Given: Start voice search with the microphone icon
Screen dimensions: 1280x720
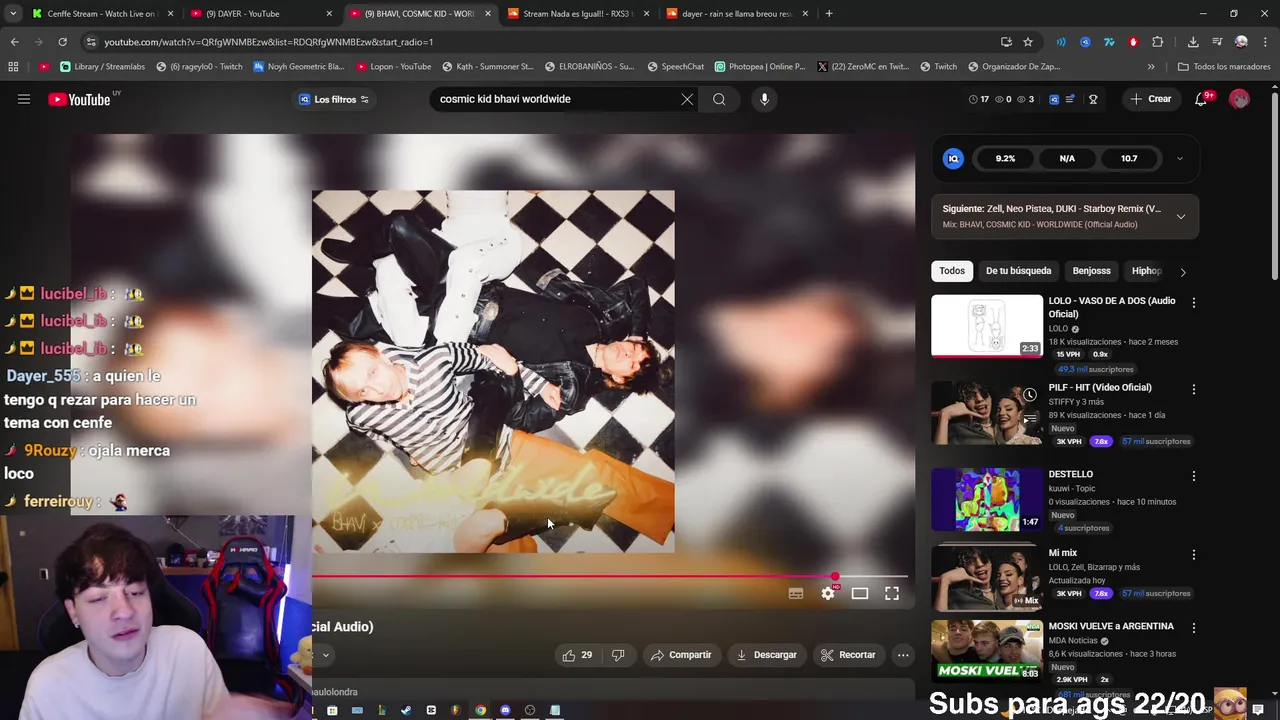Looking at the screenshot, I should [764, 99].
